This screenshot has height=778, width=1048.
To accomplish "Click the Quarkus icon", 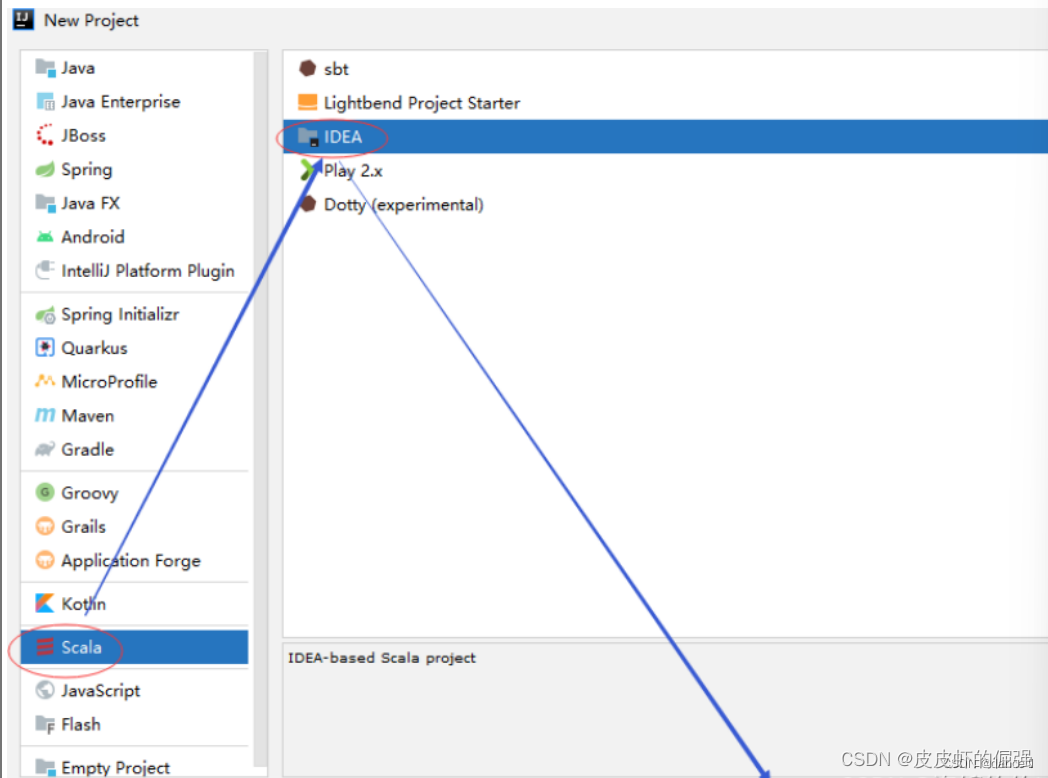I will coord(45,348).
